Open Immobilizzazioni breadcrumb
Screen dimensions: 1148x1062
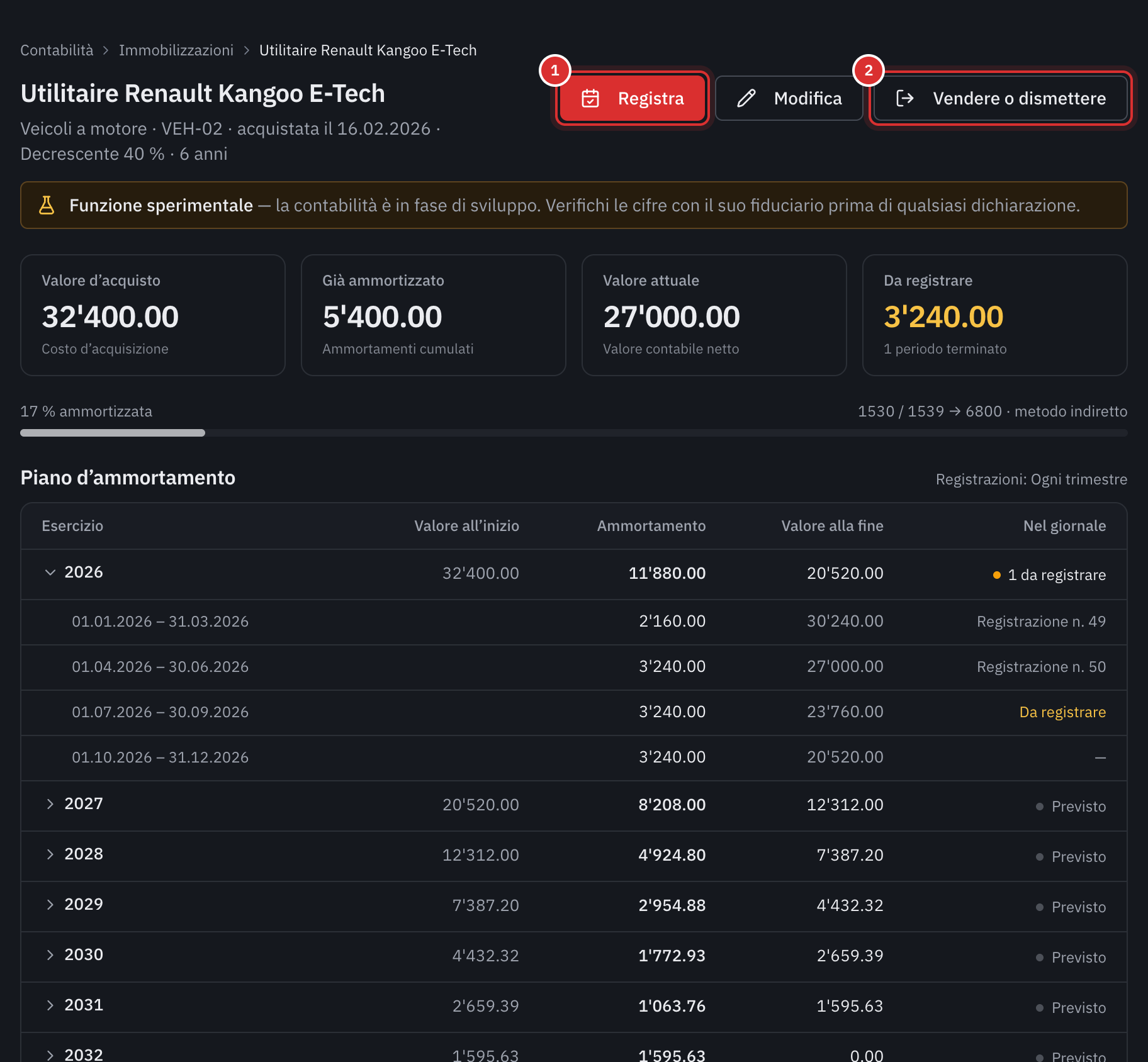[x=176, y=50]
